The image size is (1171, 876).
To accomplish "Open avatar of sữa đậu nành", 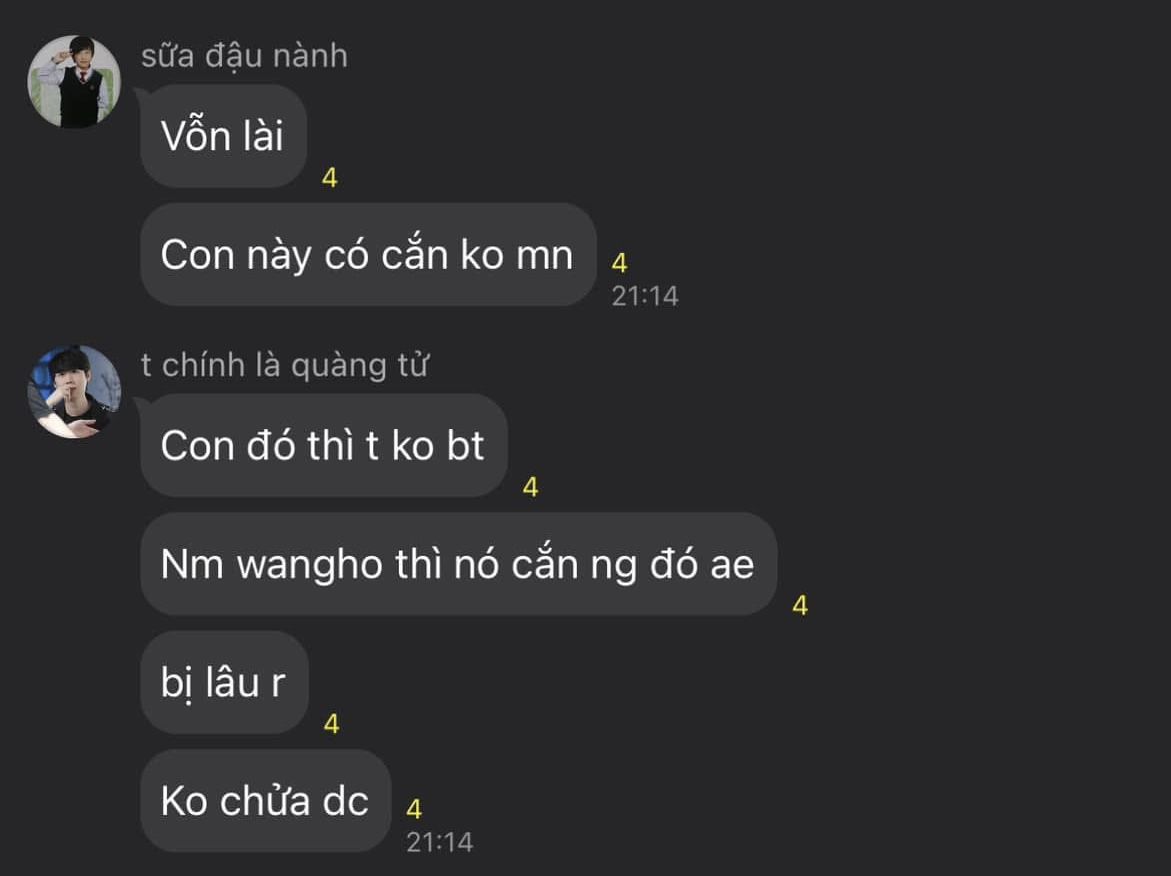I will (x=74, y=81).
